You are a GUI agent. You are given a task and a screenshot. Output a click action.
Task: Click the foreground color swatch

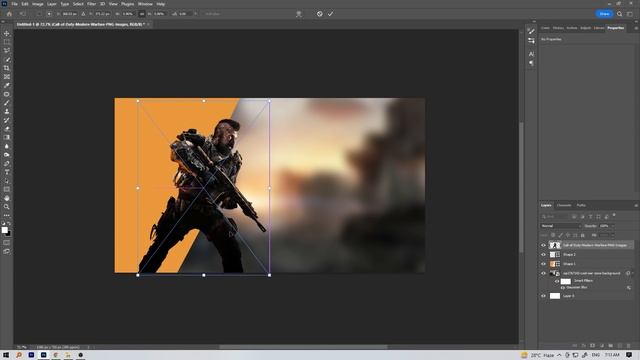[x=4, y=230]
